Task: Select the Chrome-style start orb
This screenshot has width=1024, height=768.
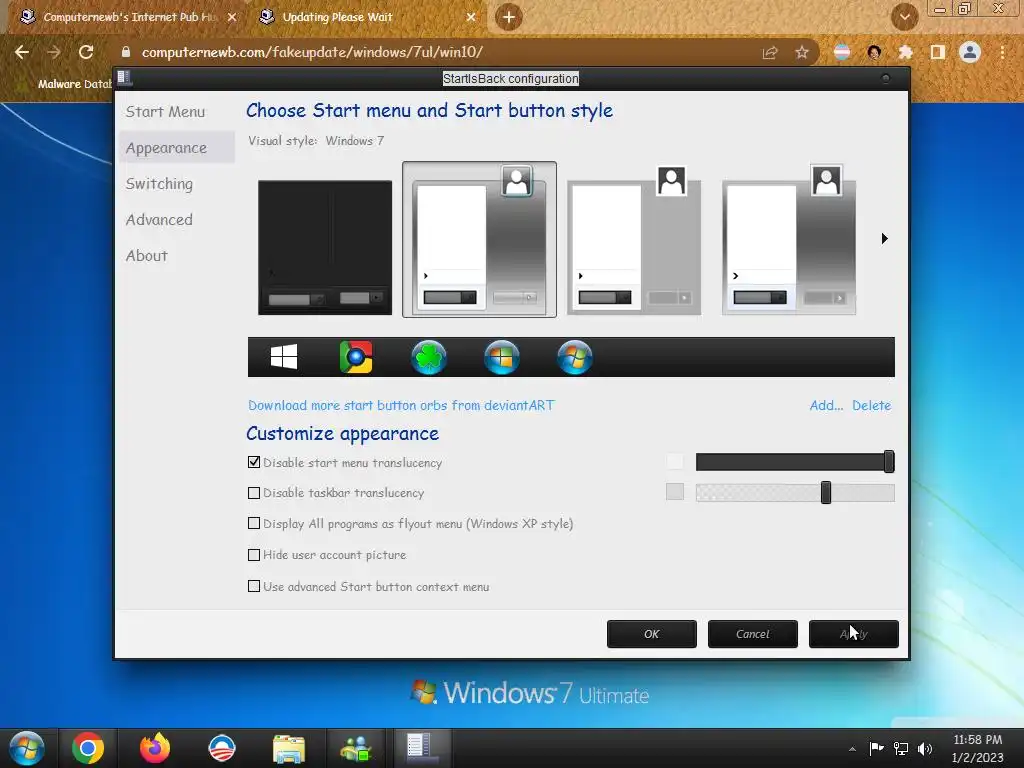Action: pos(356,357)
